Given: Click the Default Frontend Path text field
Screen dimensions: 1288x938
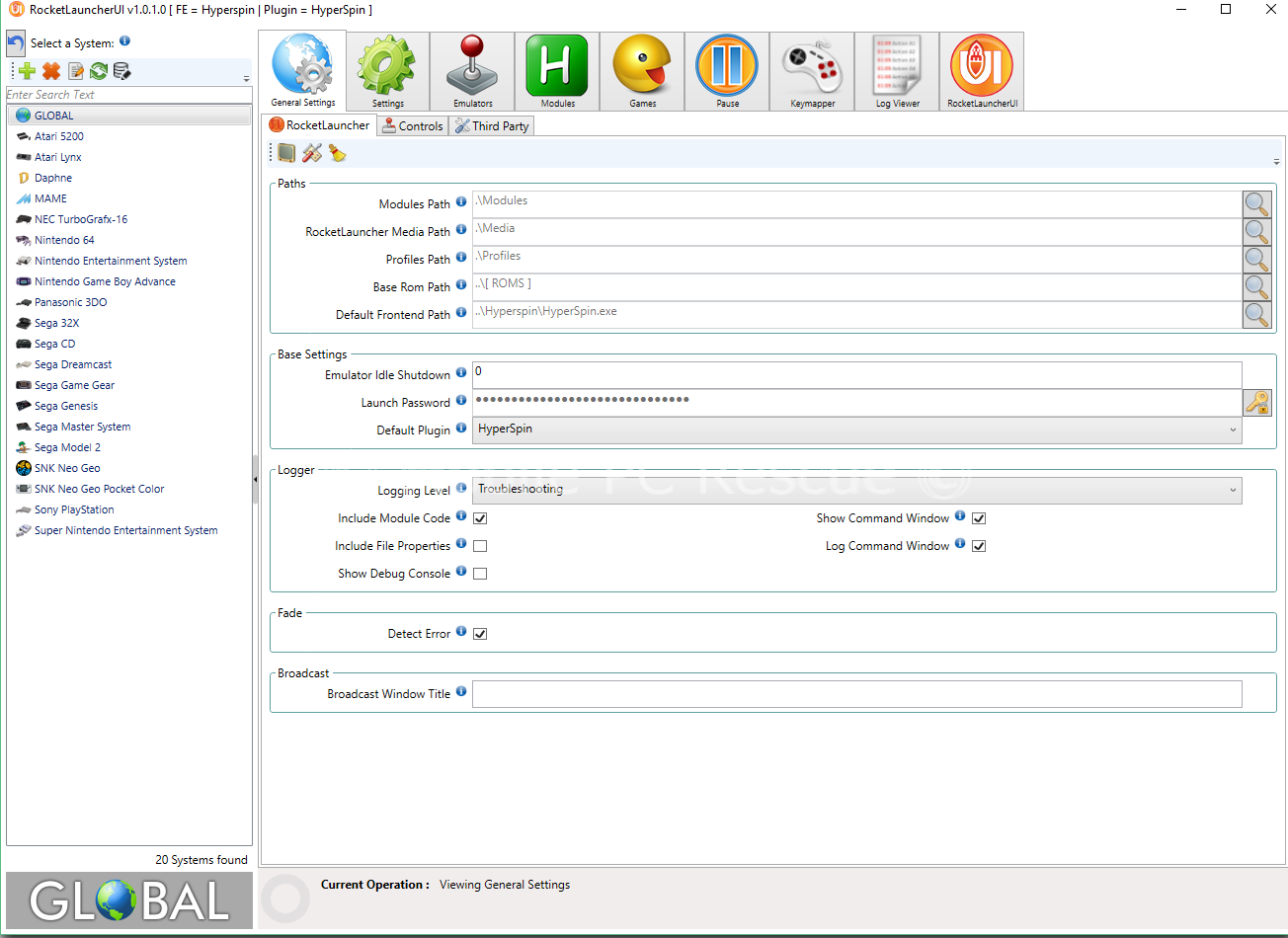Looking at the screenshot, I should point(856,315).
